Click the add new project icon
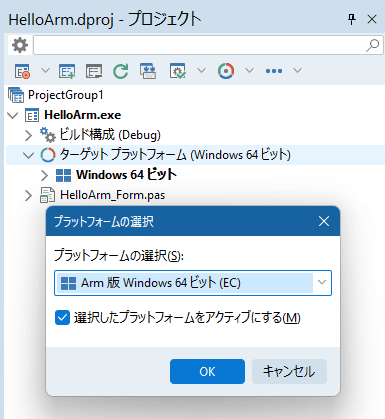 click(67, 71)
